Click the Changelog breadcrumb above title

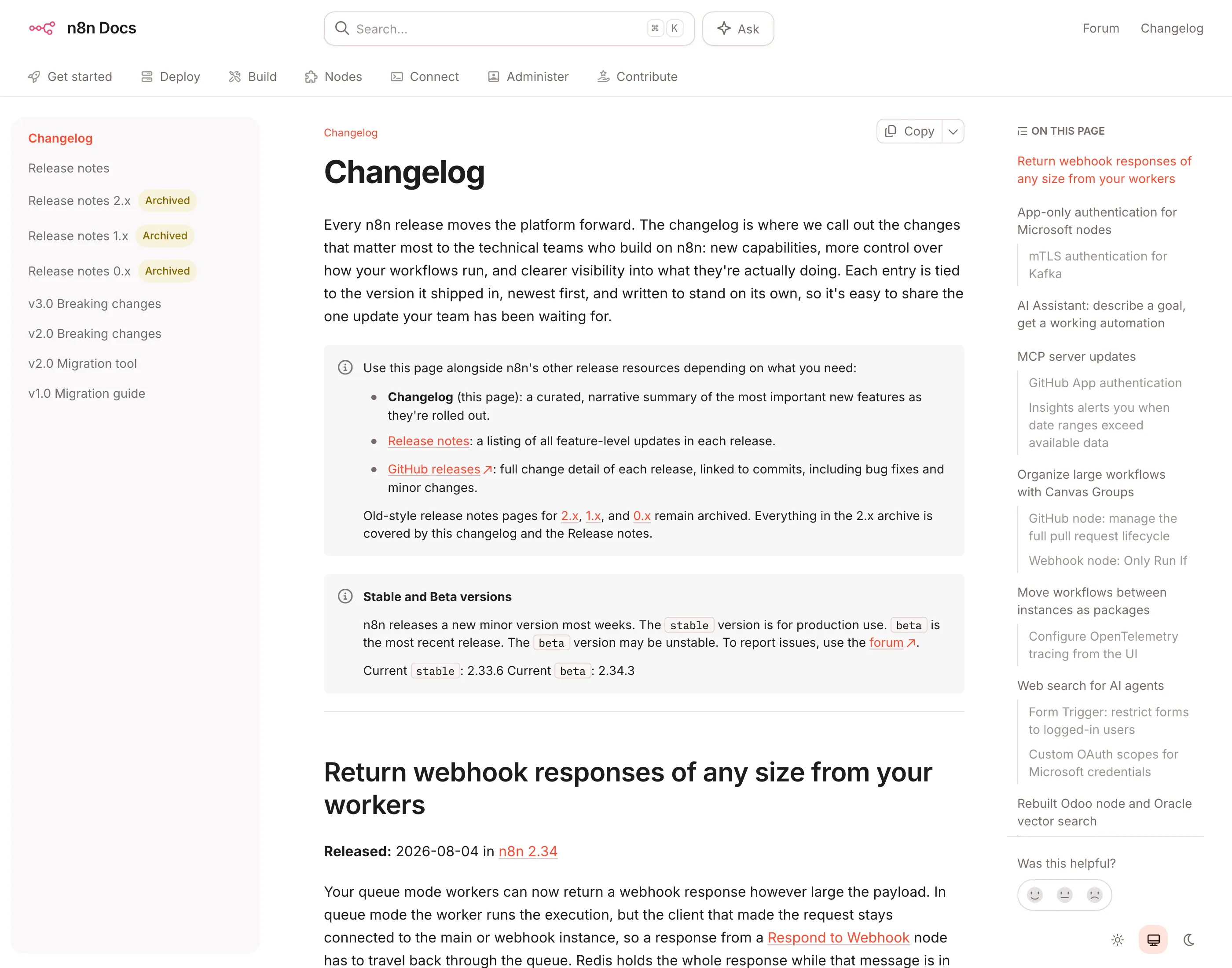350,132
